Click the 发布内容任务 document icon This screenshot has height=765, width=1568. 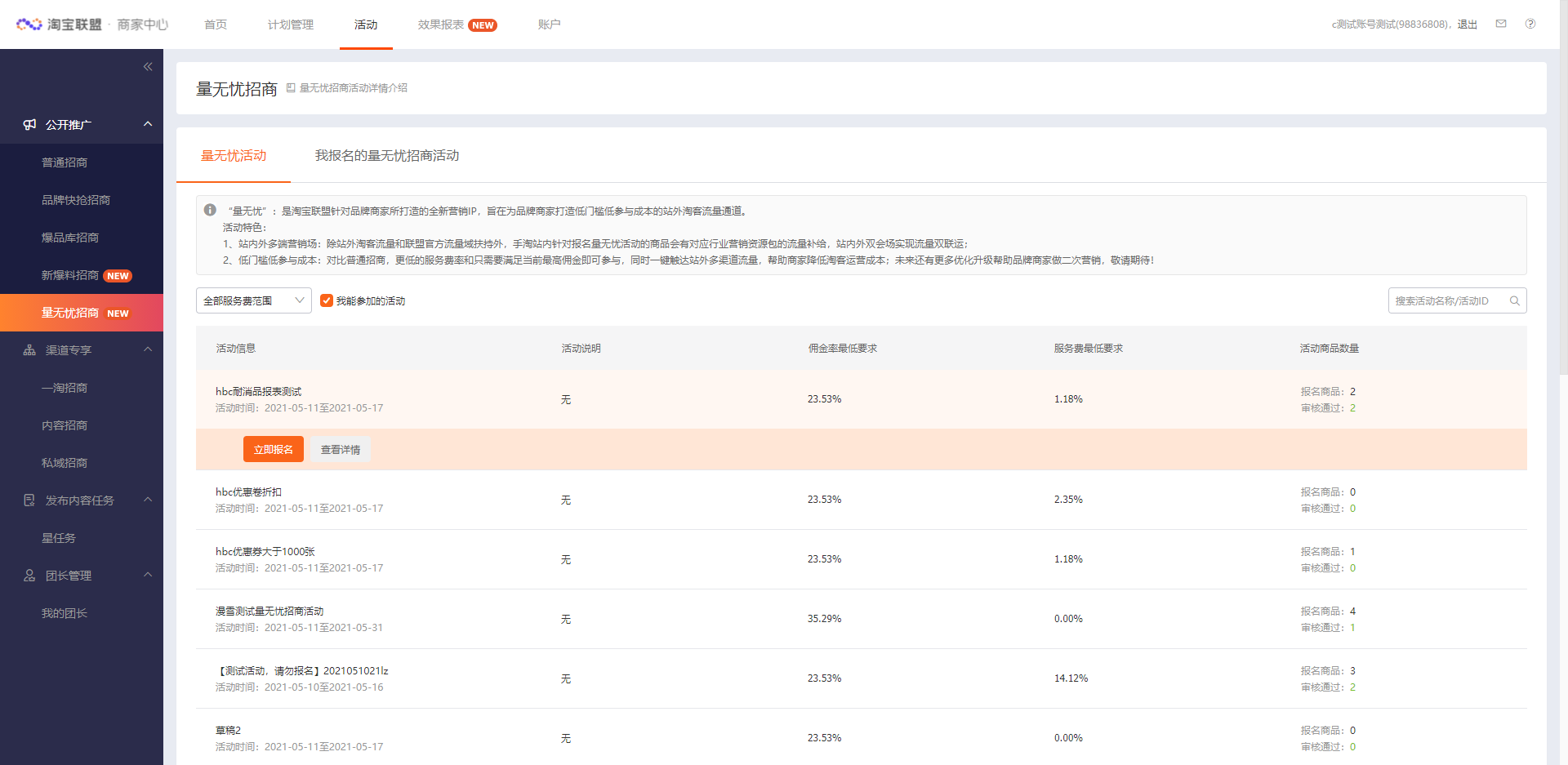click(x=29, y=500)
